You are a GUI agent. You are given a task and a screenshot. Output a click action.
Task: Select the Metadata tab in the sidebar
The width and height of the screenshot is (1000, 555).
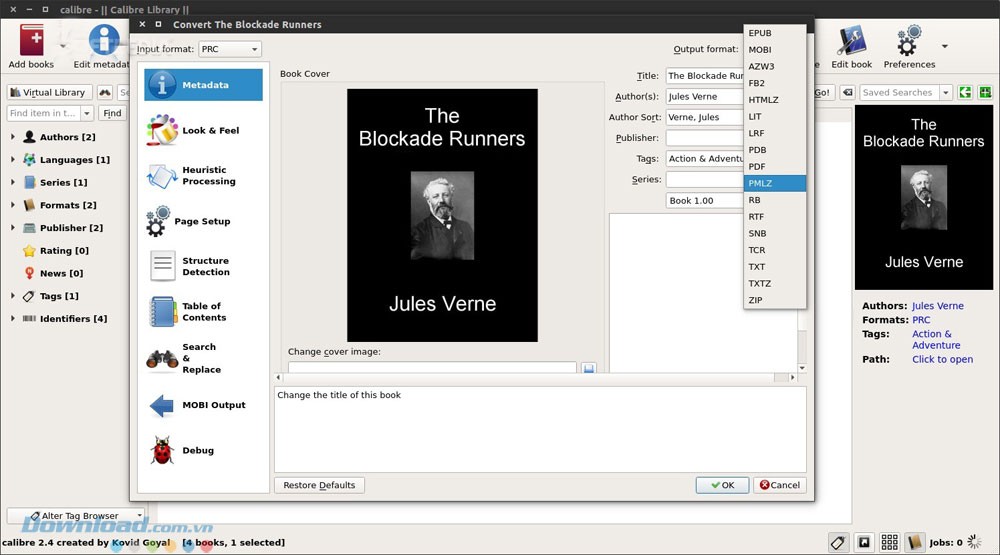coord(204,85)
